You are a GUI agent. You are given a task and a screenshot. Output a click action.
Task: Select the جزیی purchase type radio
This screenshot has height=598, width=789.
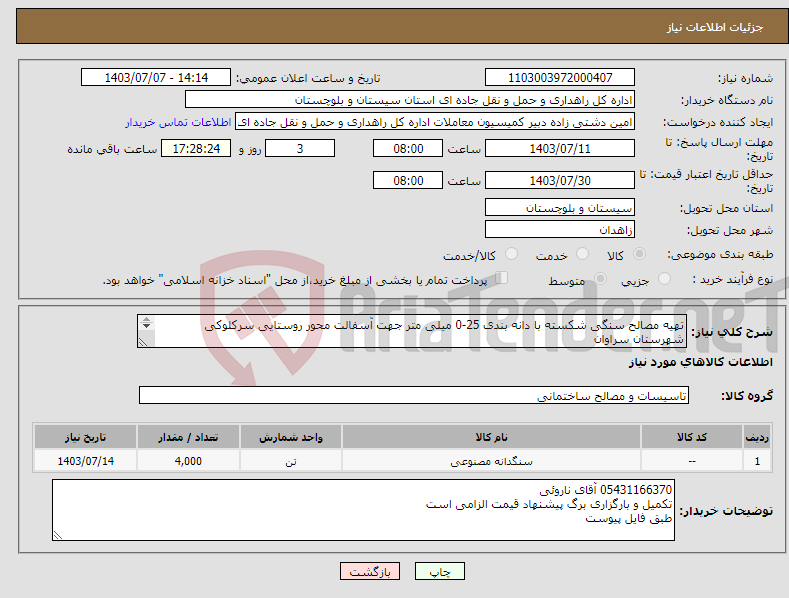pyautogui.click(x=664, y=279)
